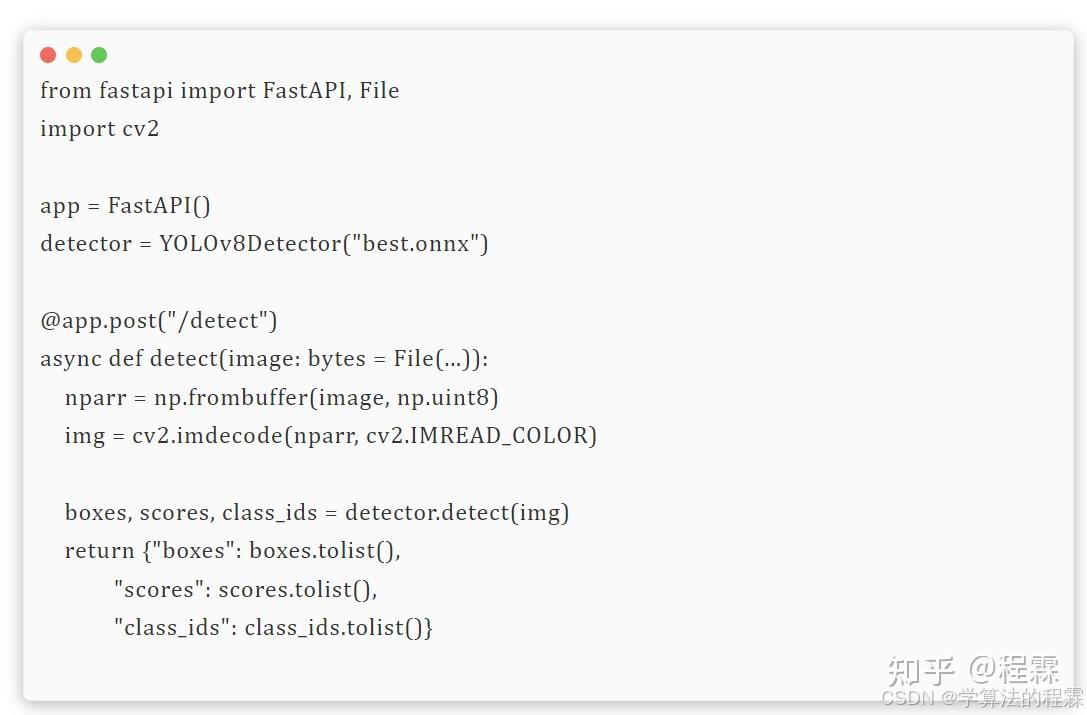Click the np.frombuffer line

[x=281, y=398]
